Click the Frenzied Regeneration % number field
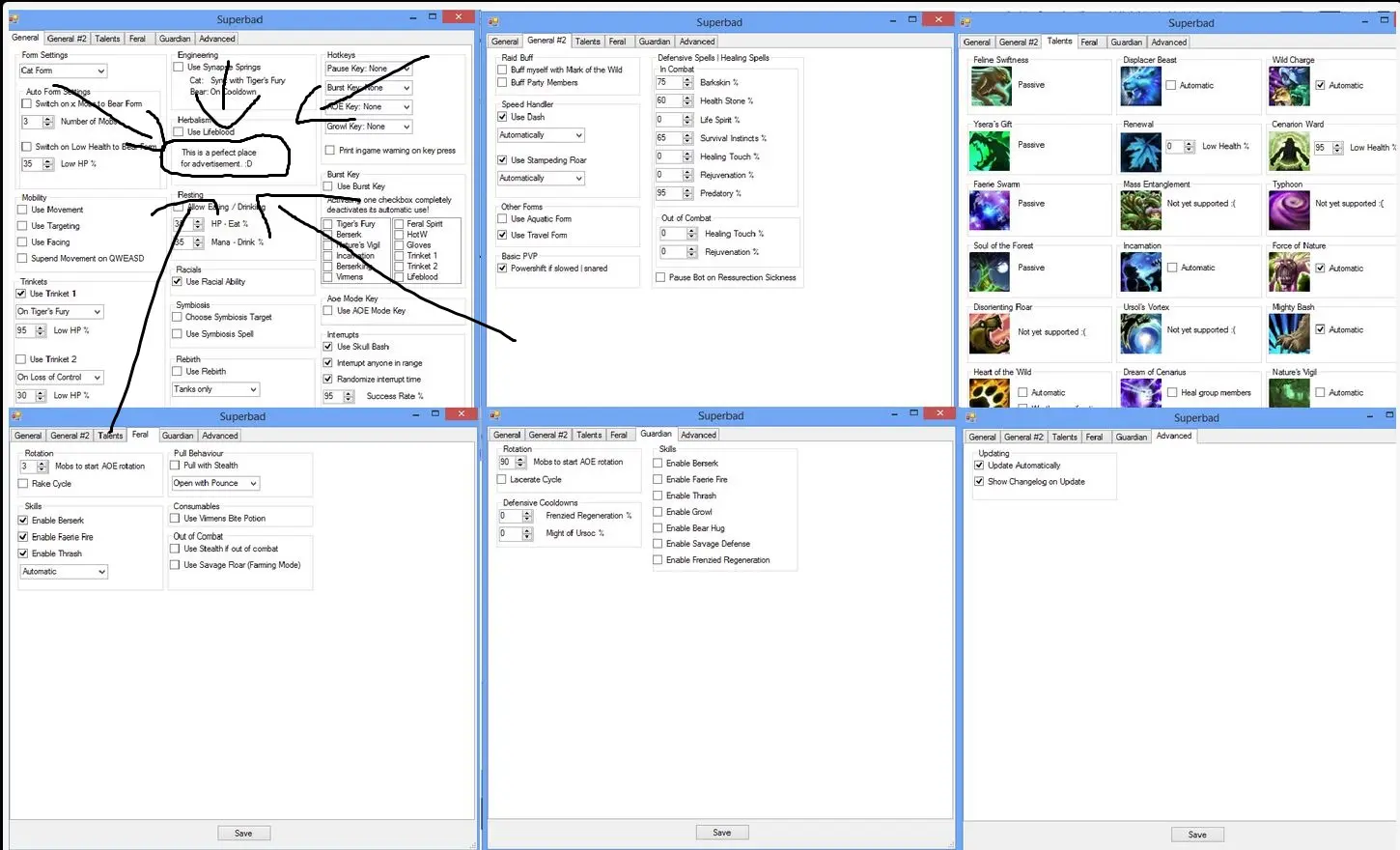The width and height of the screenshot is (1400, 850). coord(508,517)
